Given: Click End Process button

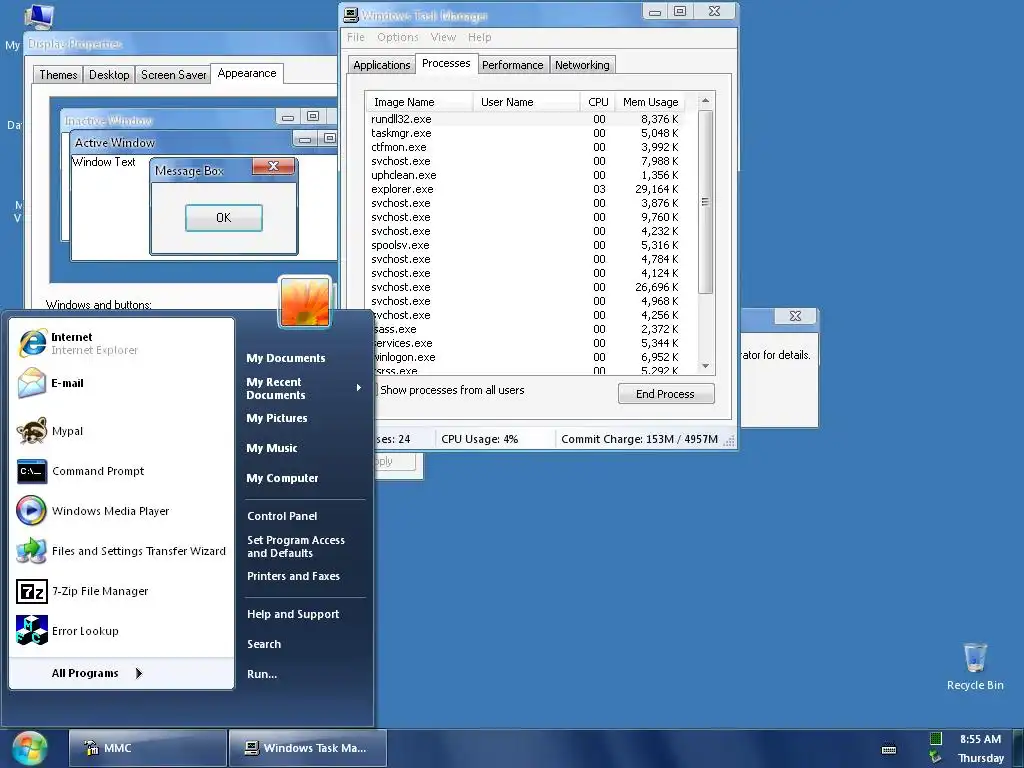Looking at the screenshot, I should coord(665,394).
